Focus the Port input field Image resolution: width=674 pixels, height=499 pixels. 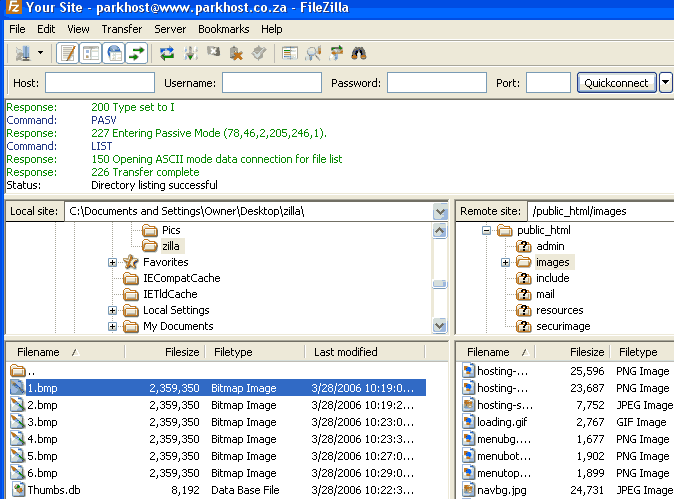click(548, 83)
